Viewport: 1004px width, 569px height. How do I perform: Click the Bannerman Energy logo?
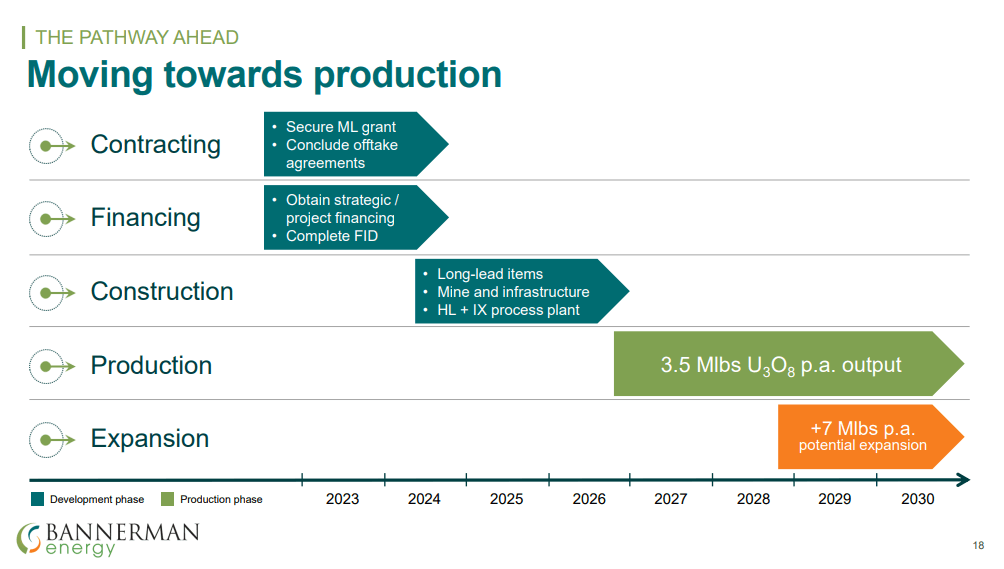tap(108, 539)
